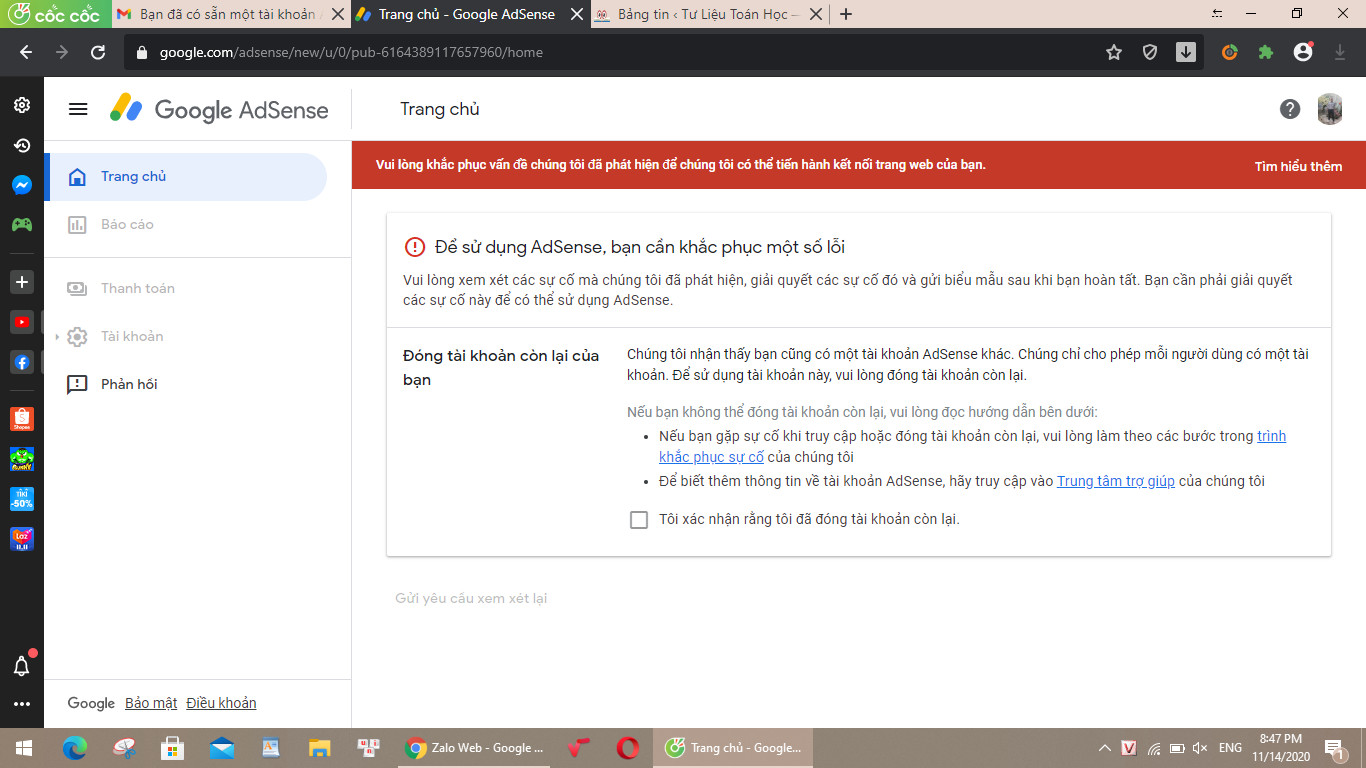The height and width of the screenshot is (768, 1366).
Task: Open the taskbar clock and calendar
Action: [x=1280, y=748]
